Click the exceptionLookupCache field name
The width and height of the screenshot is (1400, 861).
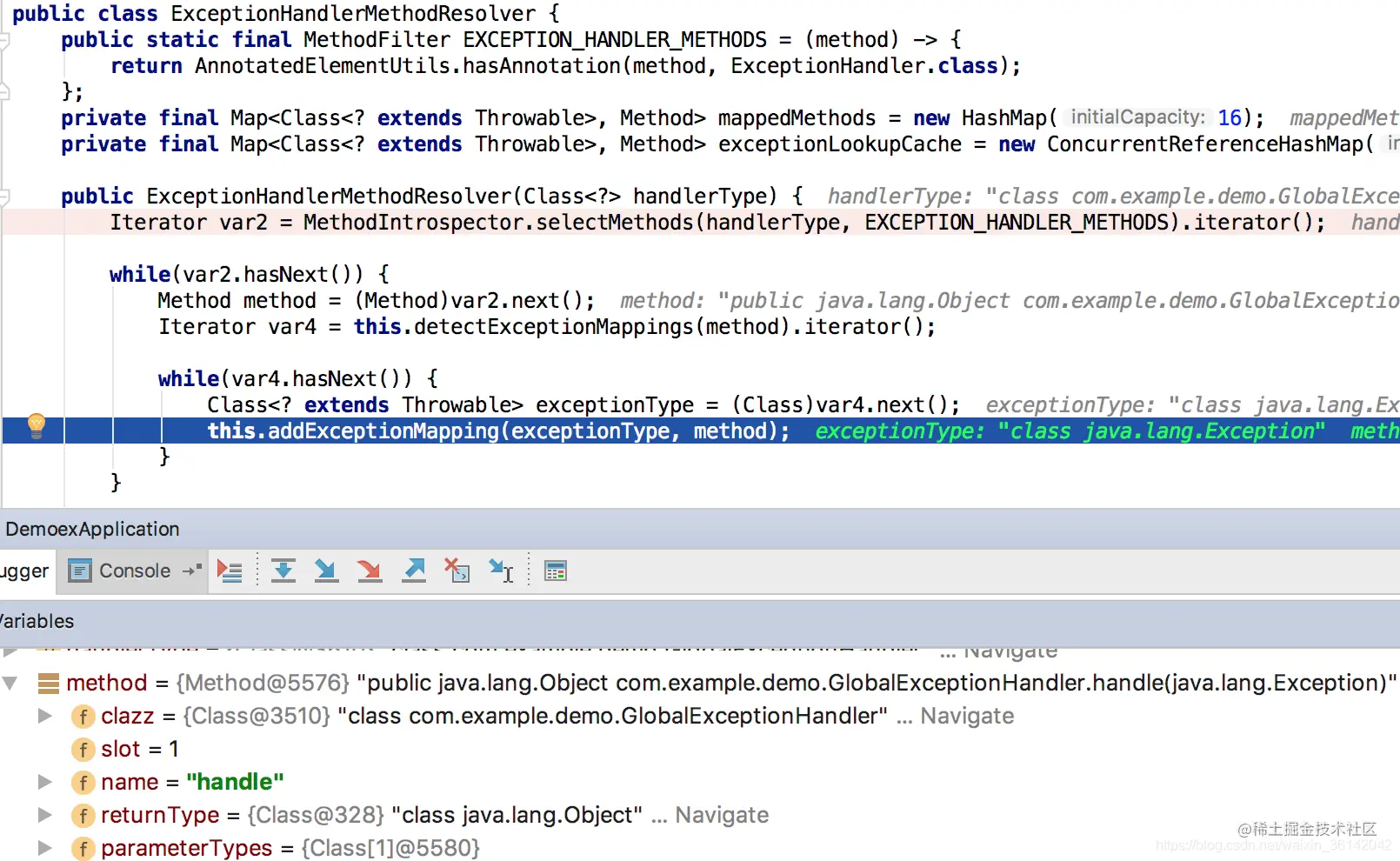[840, 144]
